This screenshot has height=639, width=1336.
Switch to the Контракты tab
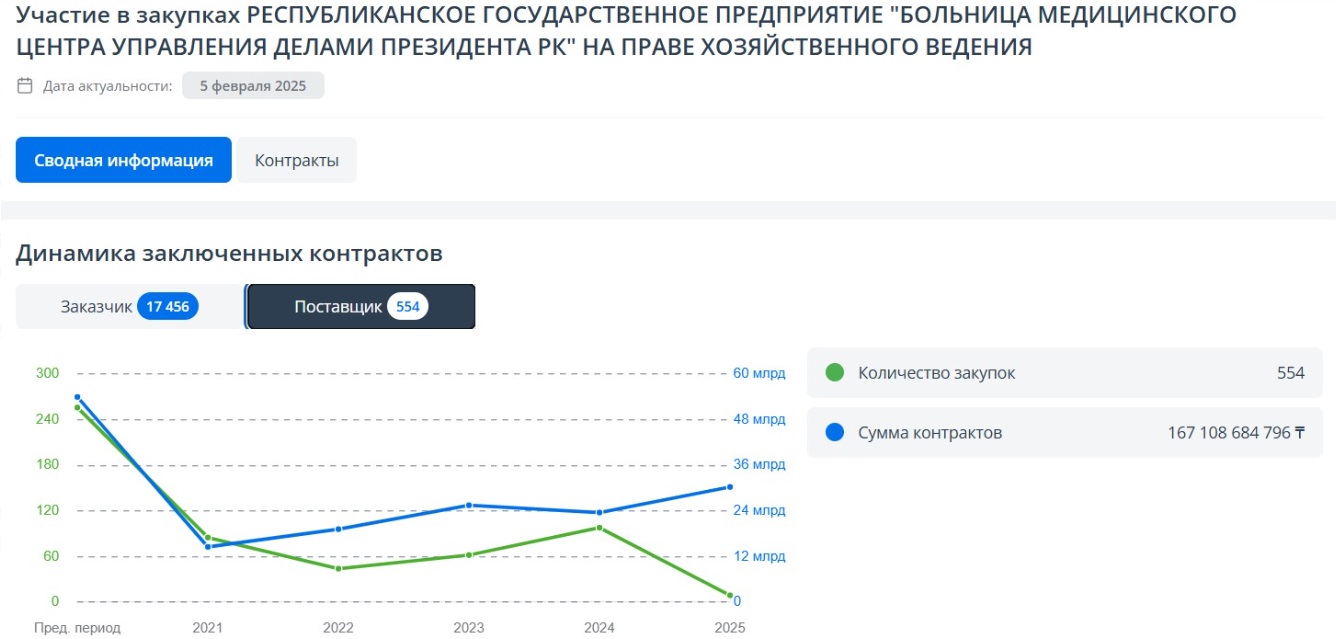pos(296,160)
